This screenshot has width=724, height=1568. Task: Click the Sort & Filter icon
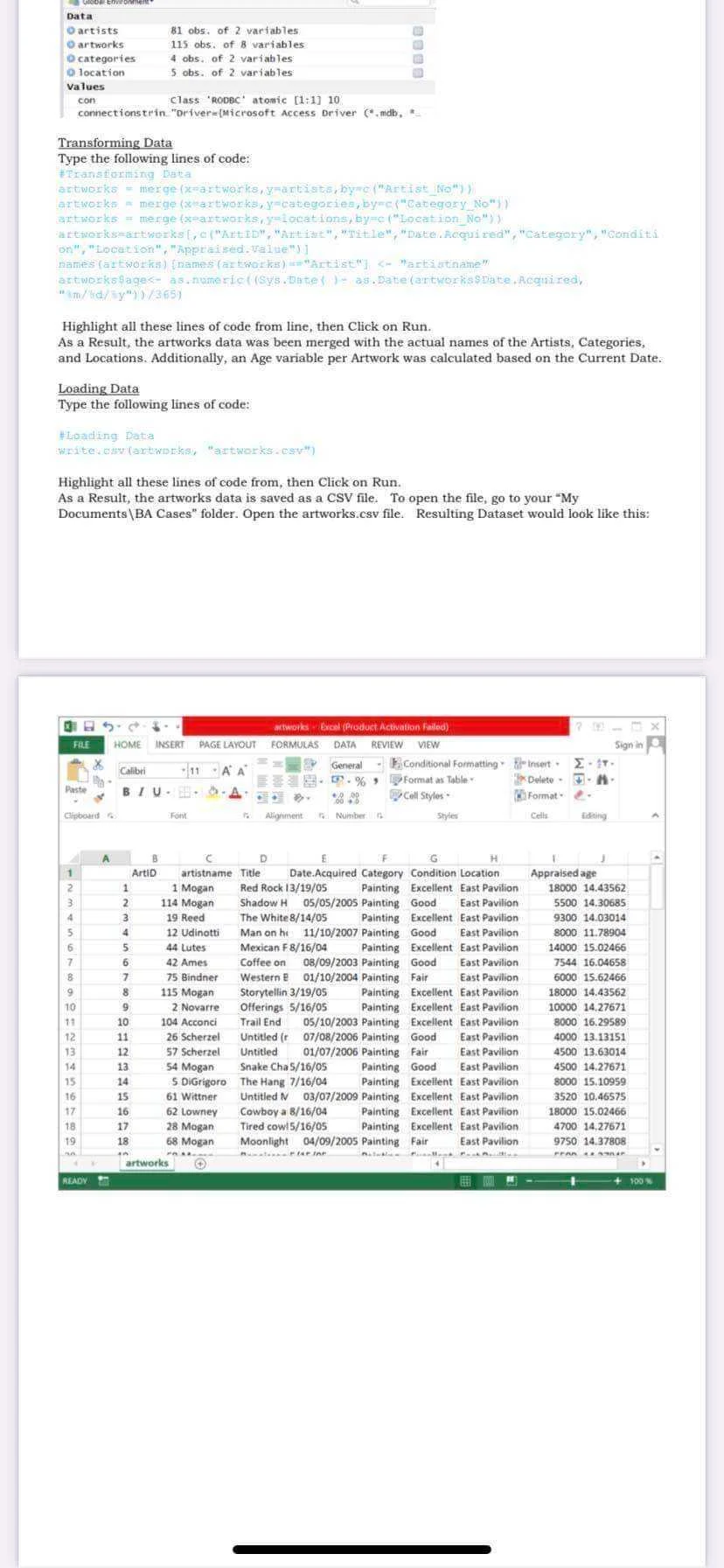point(603,764)
